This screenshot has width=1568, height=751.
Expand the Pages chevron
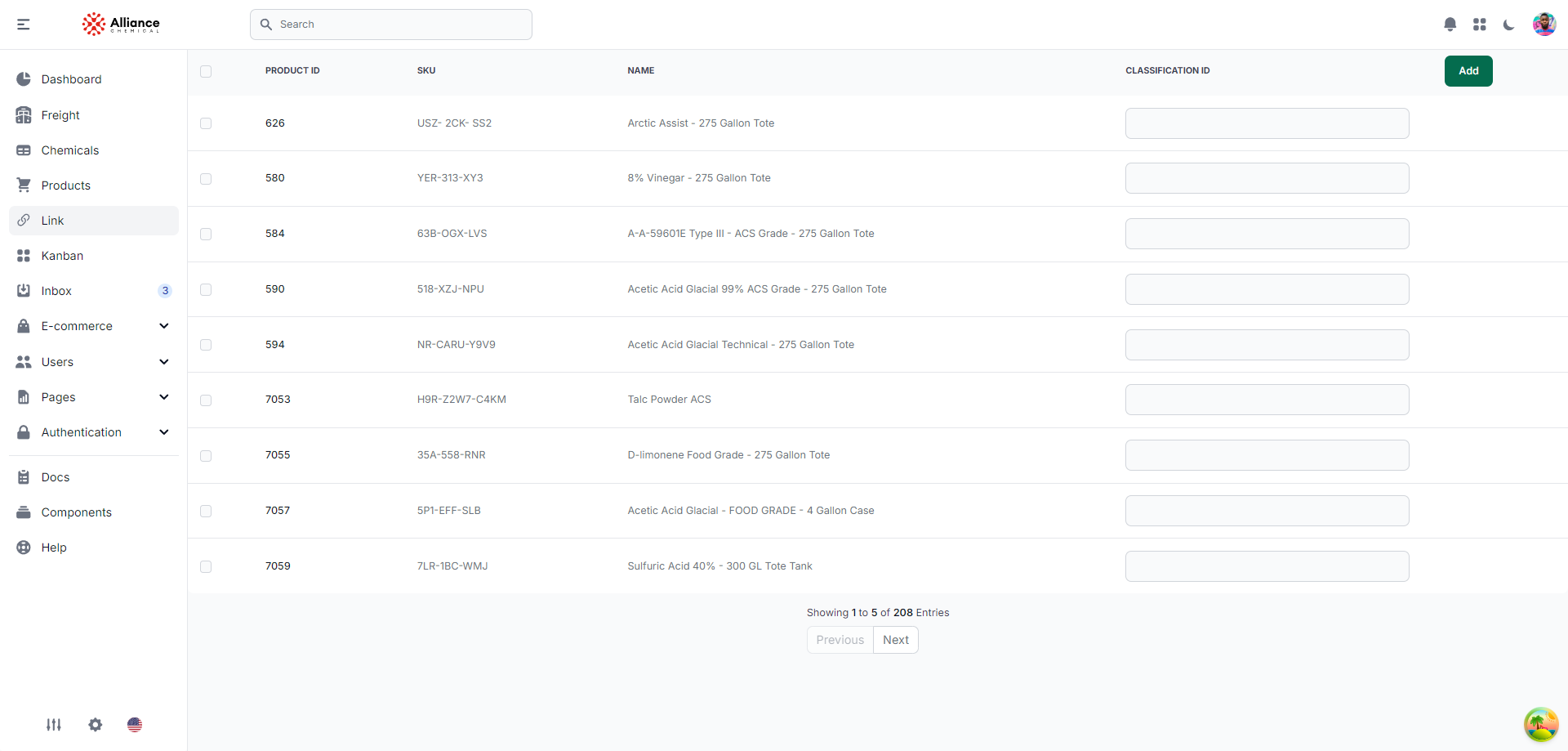(x=164, y=397)
